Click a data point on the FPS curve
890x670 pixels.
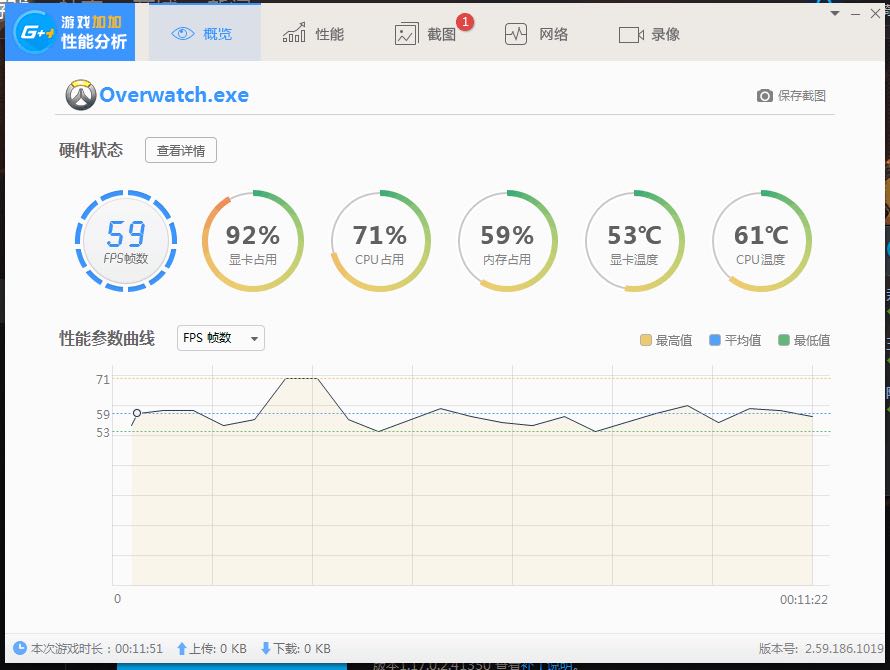coord(136,412)
